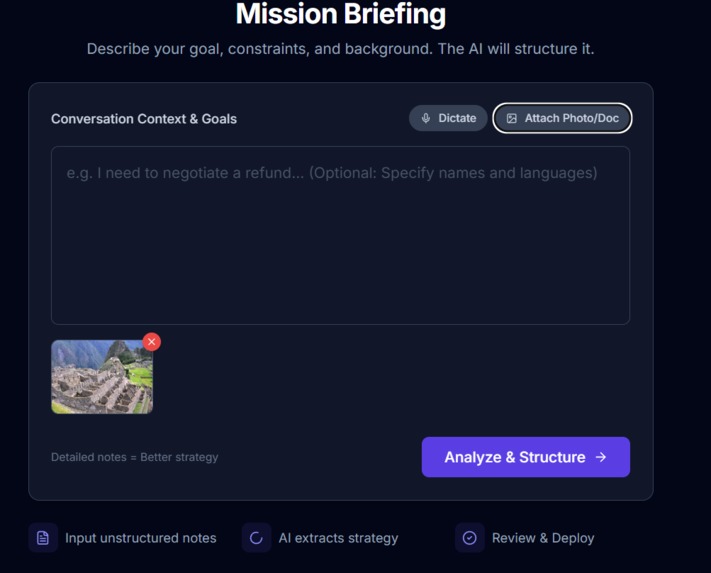The width and height of the screenshot is (711, 573).
Task: Focus the conversation context text area
Action: pos(341,235)
